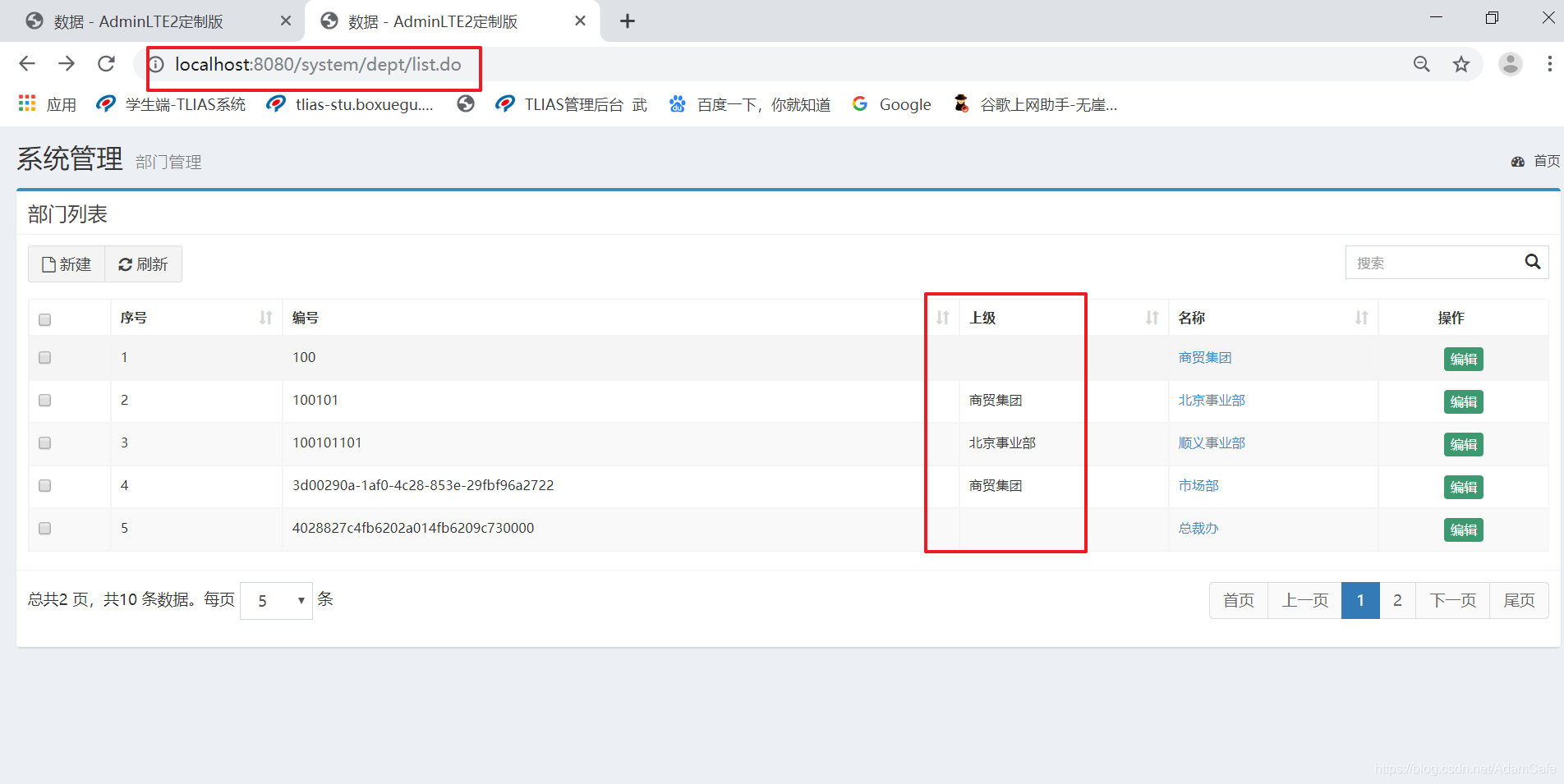Open the TLIAS管理后台 bookmark

point(572,104)
